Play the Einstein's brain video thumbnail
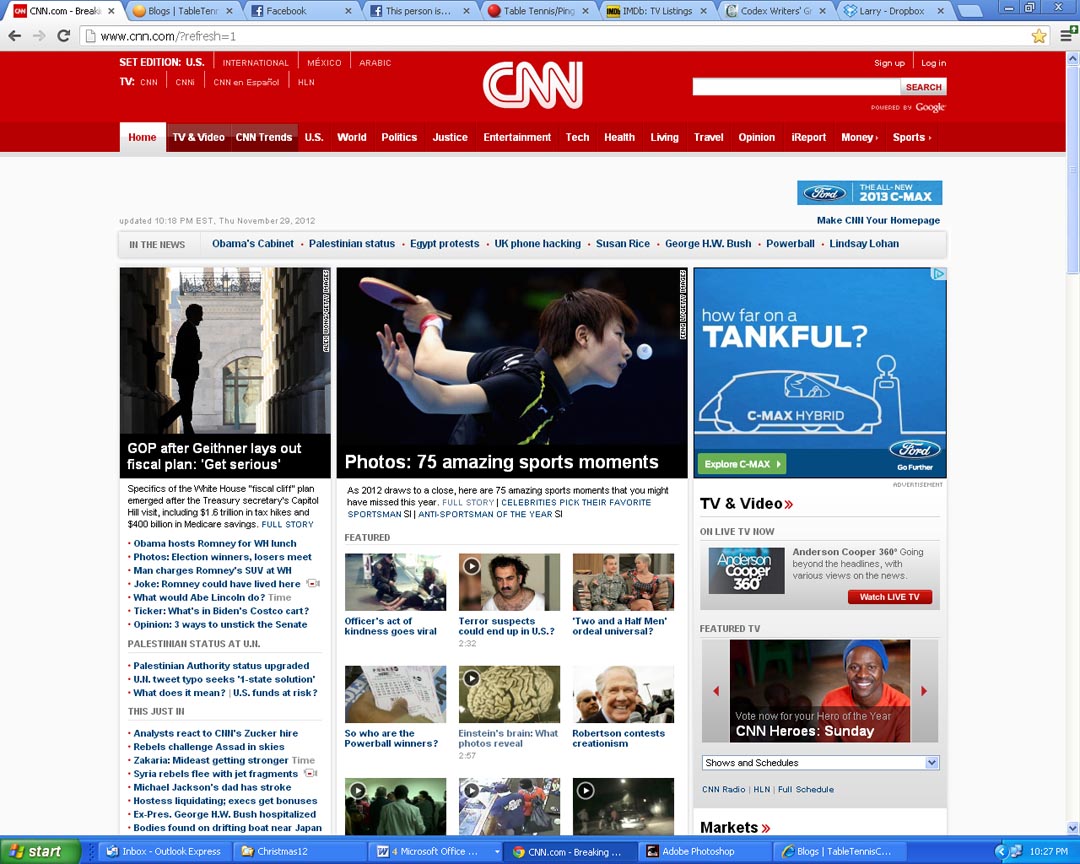Screen dimensions: 1080x864 pyautogui.click(x=509, y=695)
